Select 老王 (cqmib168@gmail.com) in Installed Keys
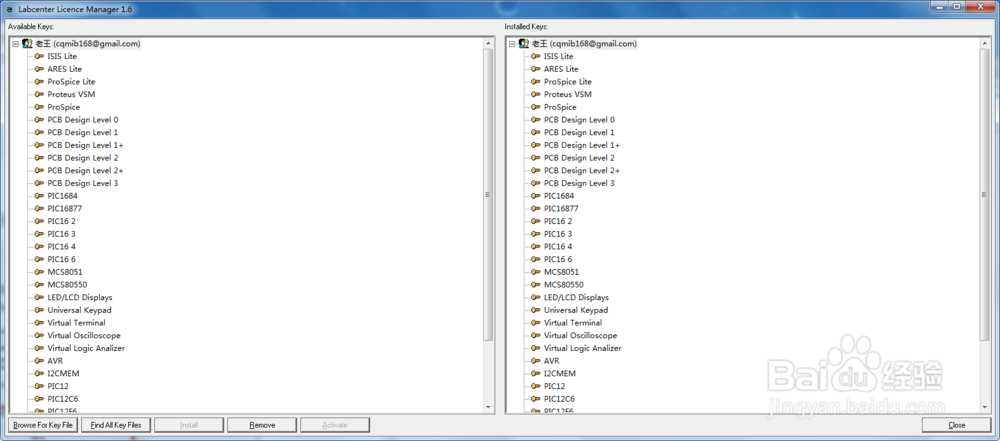 tap(585, 43)
